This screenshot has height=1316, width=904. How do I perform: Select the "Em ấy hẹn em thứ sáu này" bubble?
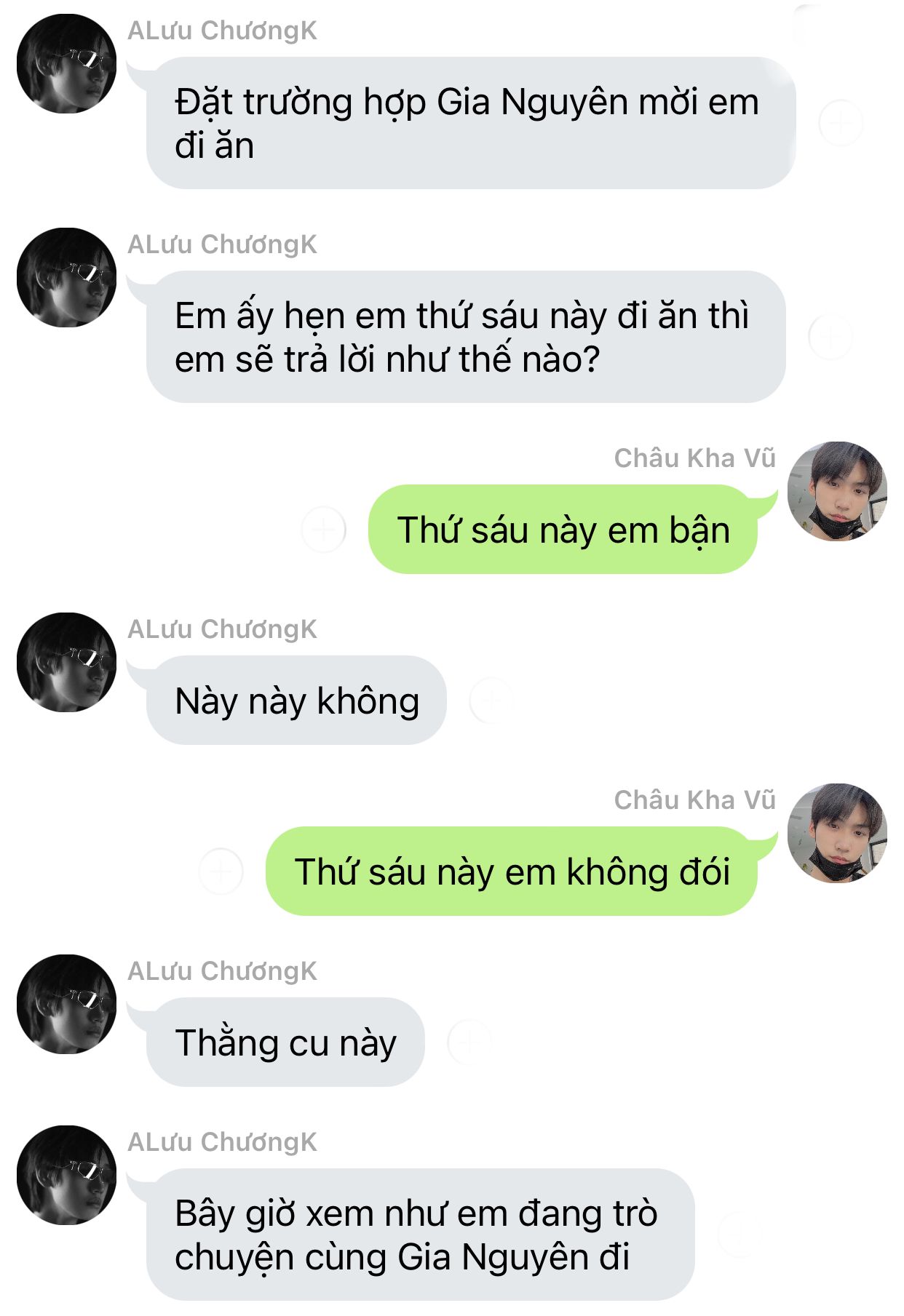pyautogui.click(x=466, y=337)
